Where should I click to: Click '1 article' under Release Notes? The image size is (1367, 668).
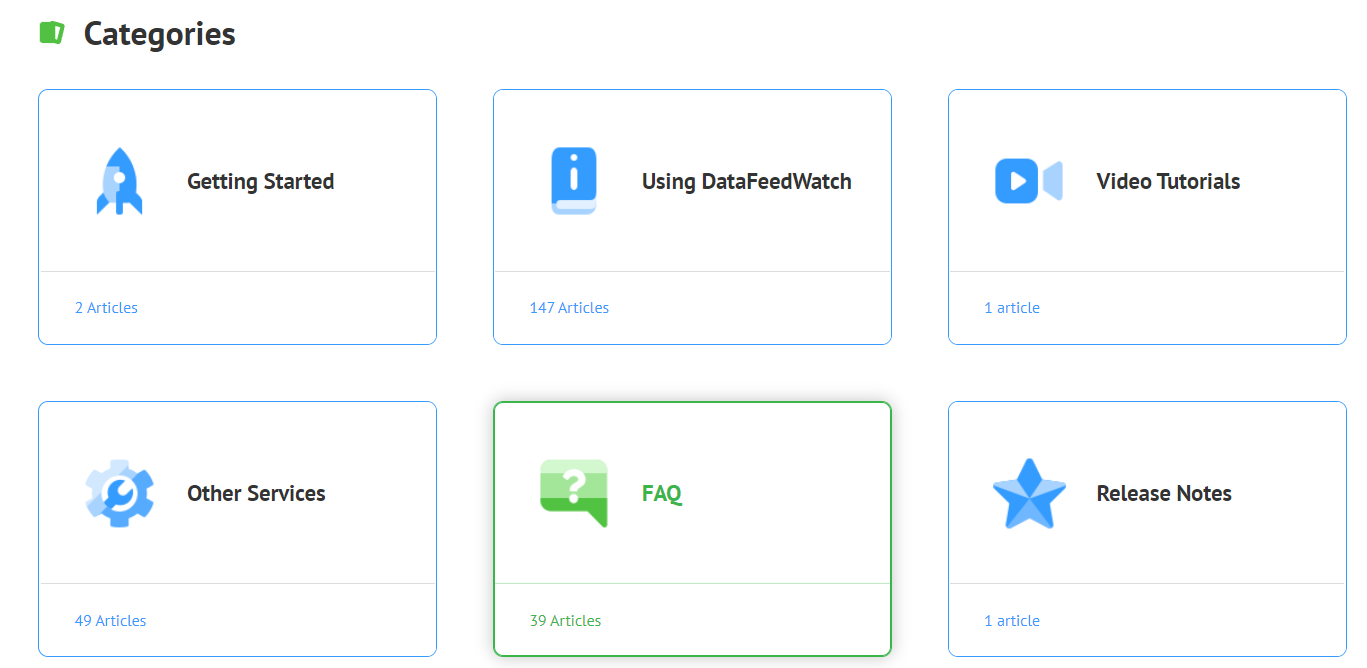1012,621
